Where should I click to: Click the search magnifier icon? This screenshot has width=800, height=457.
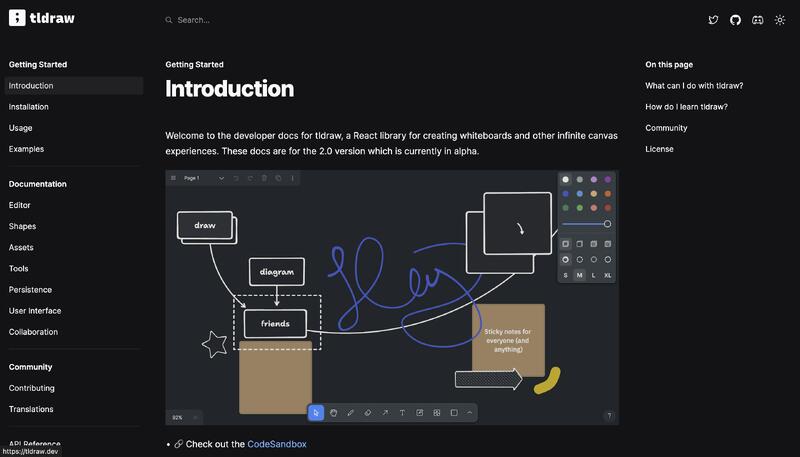(168, 20)
